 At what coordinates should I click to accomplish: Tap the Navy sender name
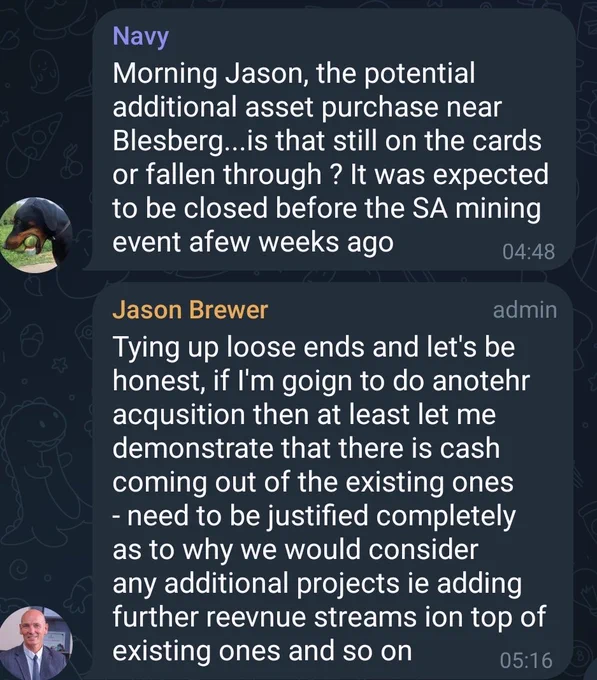(x=140, y=37)
